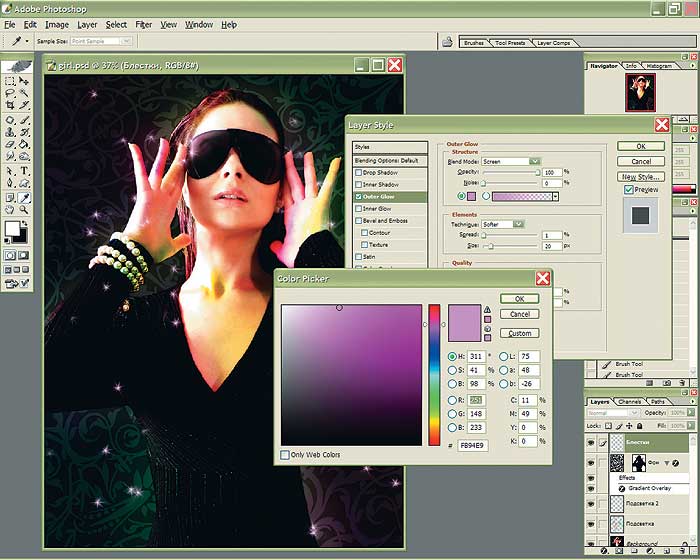Viewport: 700px width, 560px height.
Task: Select the Move tool
Action: [x=24, y=81]
